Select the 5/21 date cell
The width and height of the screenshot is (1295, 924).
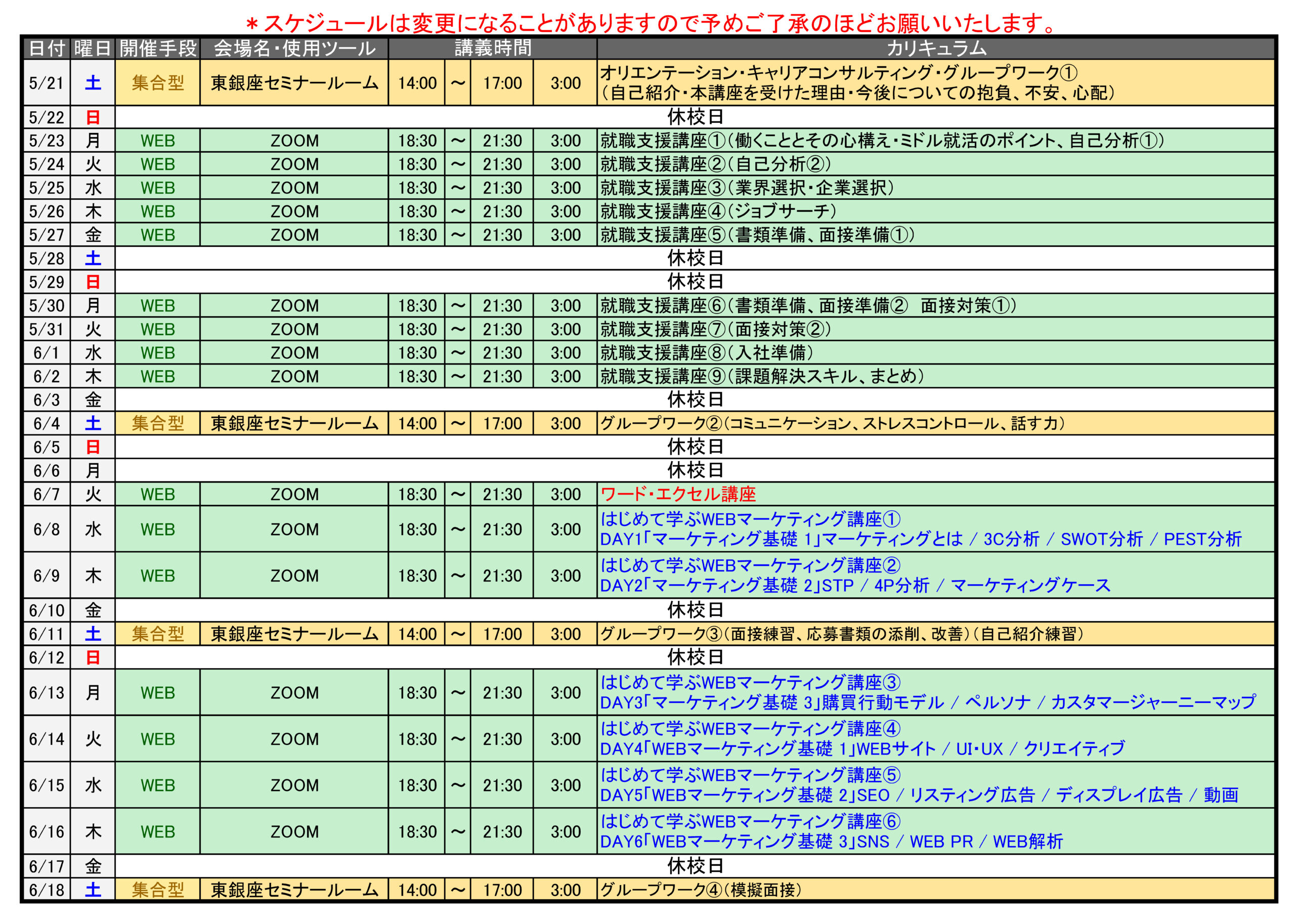47,82
